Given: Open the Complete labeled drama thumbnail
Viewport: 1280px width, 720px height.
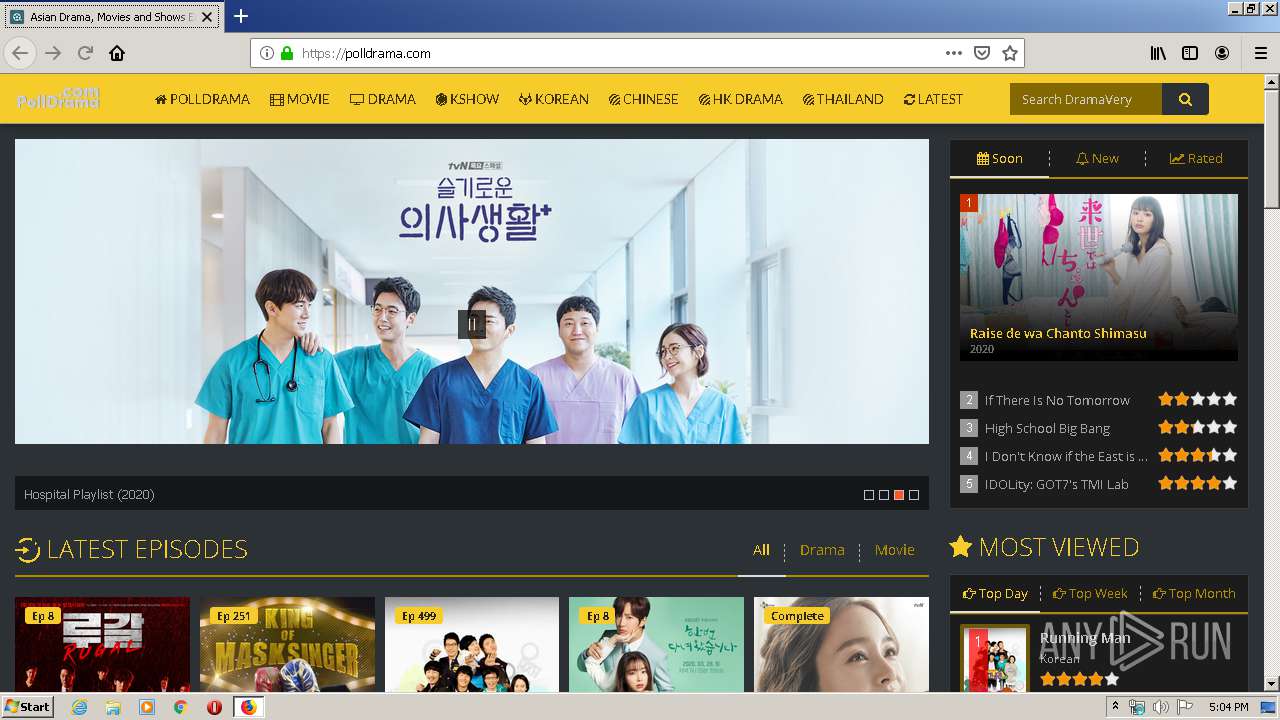Looking at the screenshot, I should pyautogui.click(x=841, y=645).
